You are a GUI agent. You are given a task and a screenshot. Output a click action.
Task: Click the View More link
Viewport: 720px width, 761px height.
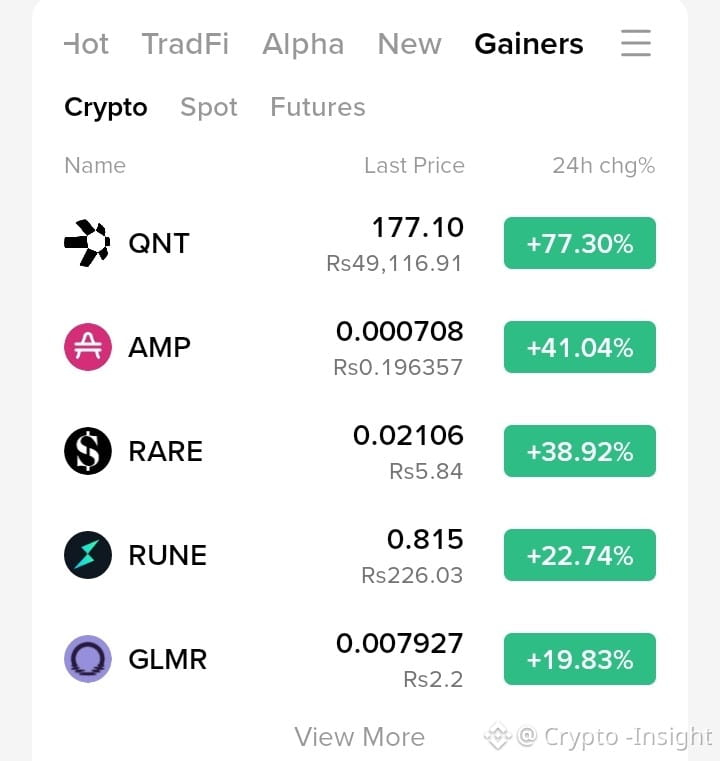tap(360, 737)
